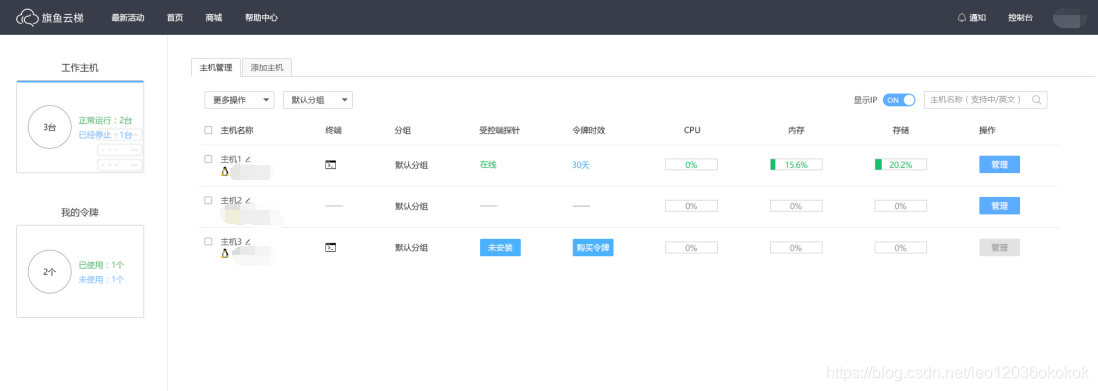This screenshot has height=391, width=1098.
Task: Click edit pencil next to 主机3
Action: (247, 242)
